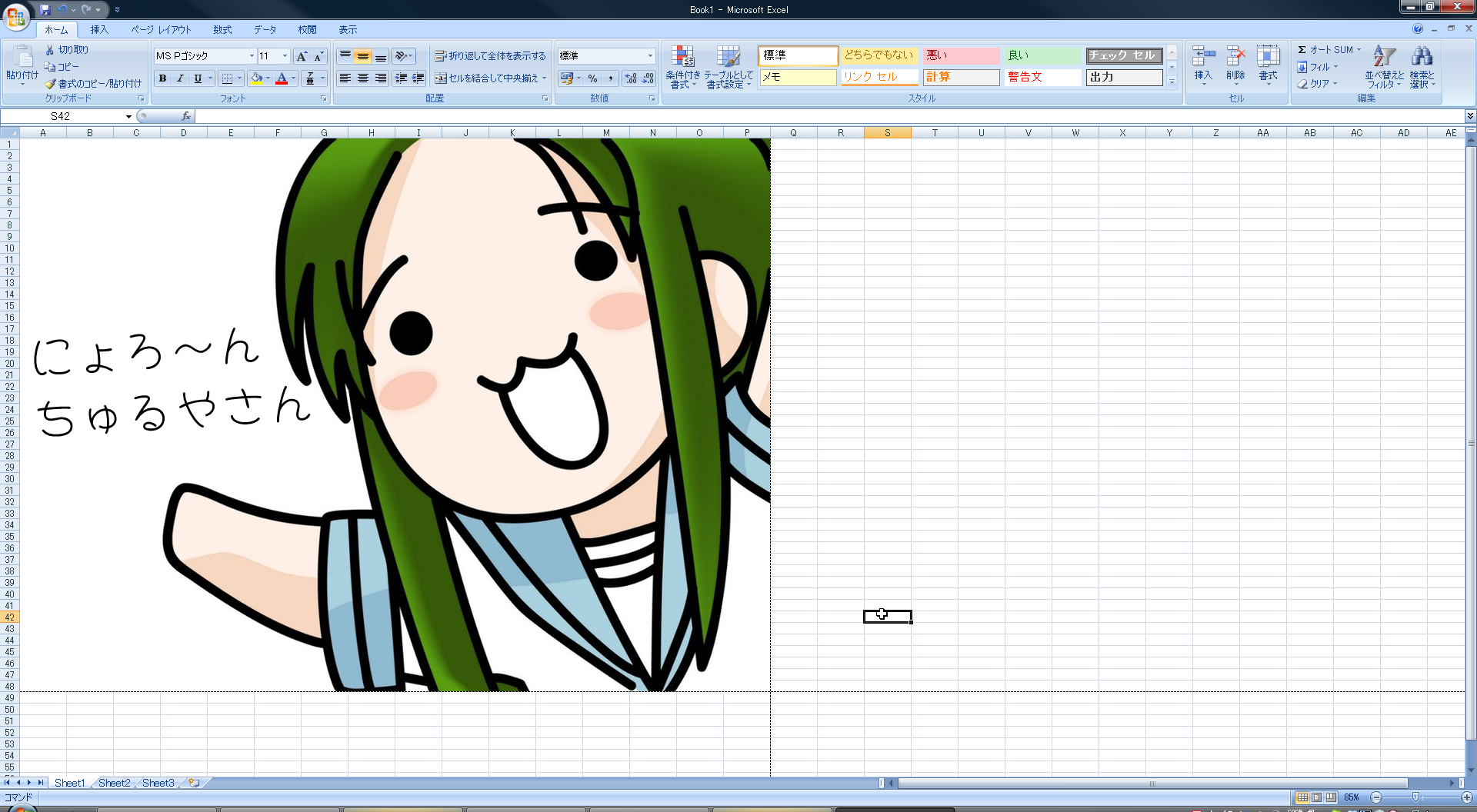Toggle middle vertical alignment

(x=363, y=56)
